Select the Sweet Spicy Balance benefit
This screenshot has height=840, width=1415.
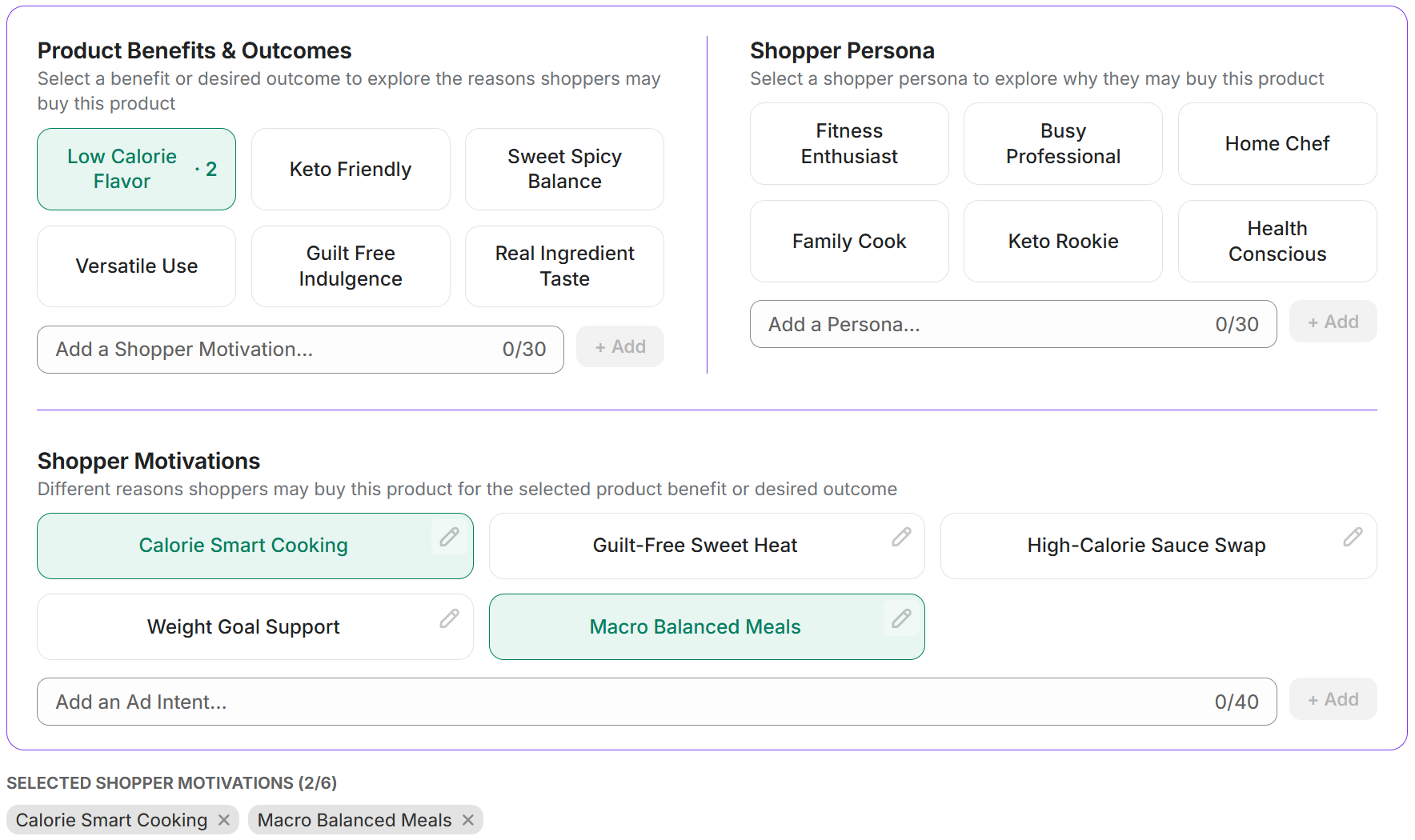click(x=564, y=169)
